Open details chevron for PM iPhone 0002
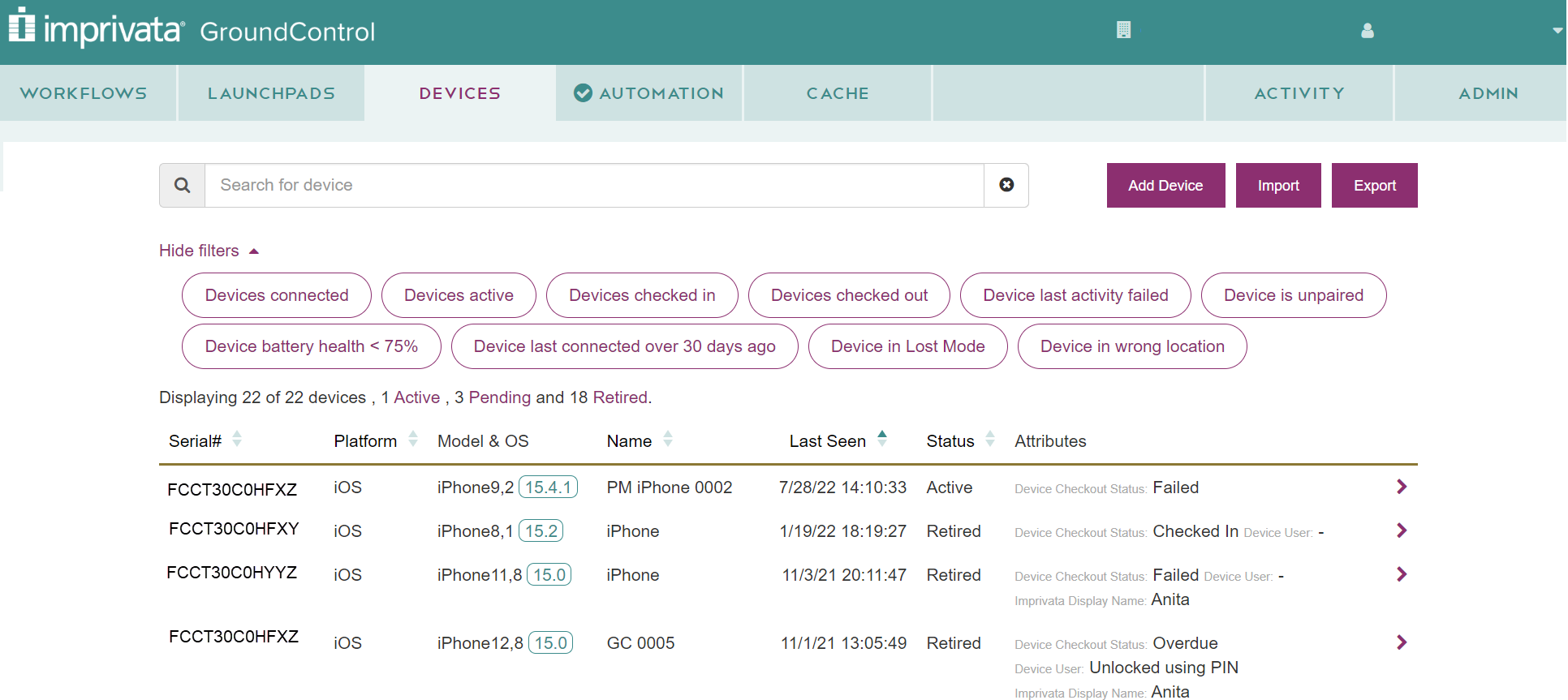The image size is (1568, 700). 1402,487
